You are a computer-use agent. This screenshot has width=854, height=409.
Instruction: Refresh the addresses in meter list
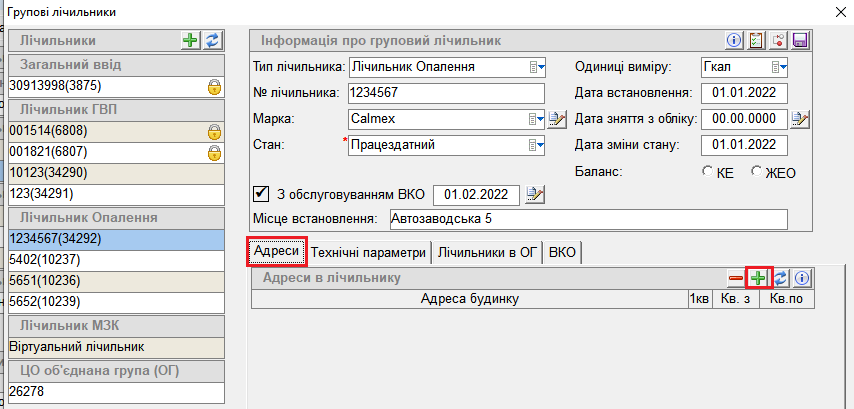tap(781, 278)
